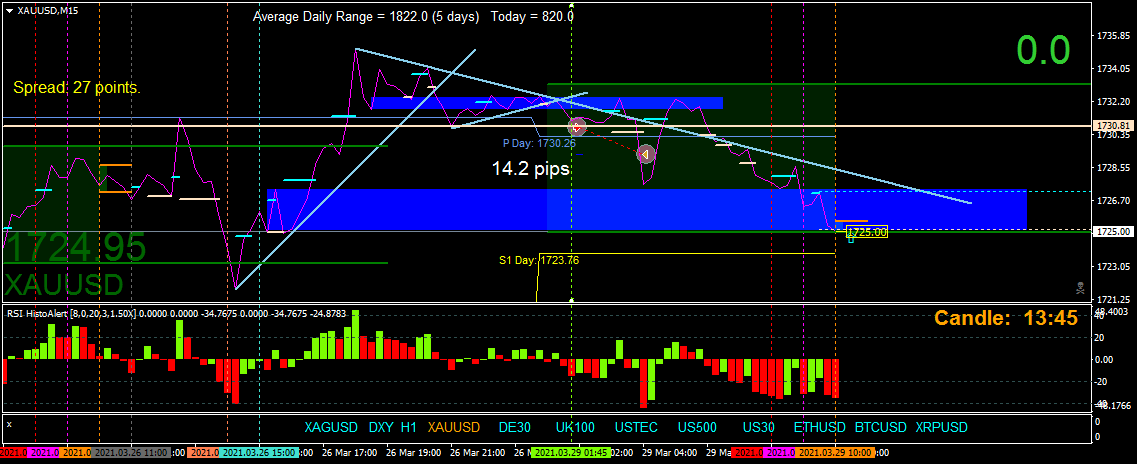Click the 1735.85 price axis value
The image size is (1137, 464).
click(x=1113, y=36)
